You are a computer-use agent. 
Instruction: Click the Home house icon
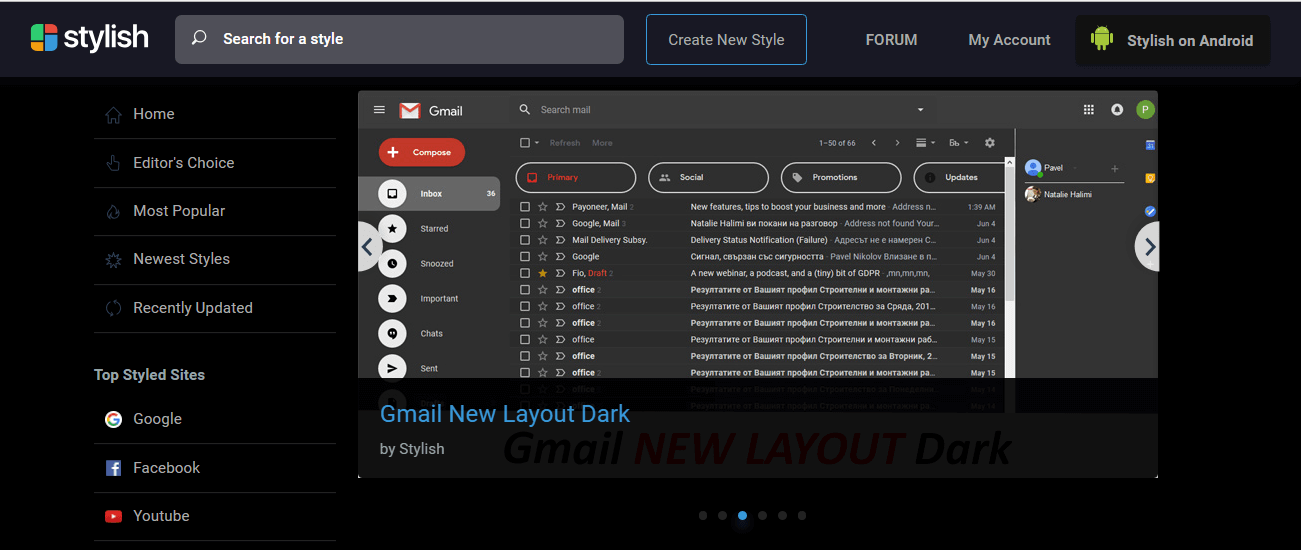click(x=113, y=115)
